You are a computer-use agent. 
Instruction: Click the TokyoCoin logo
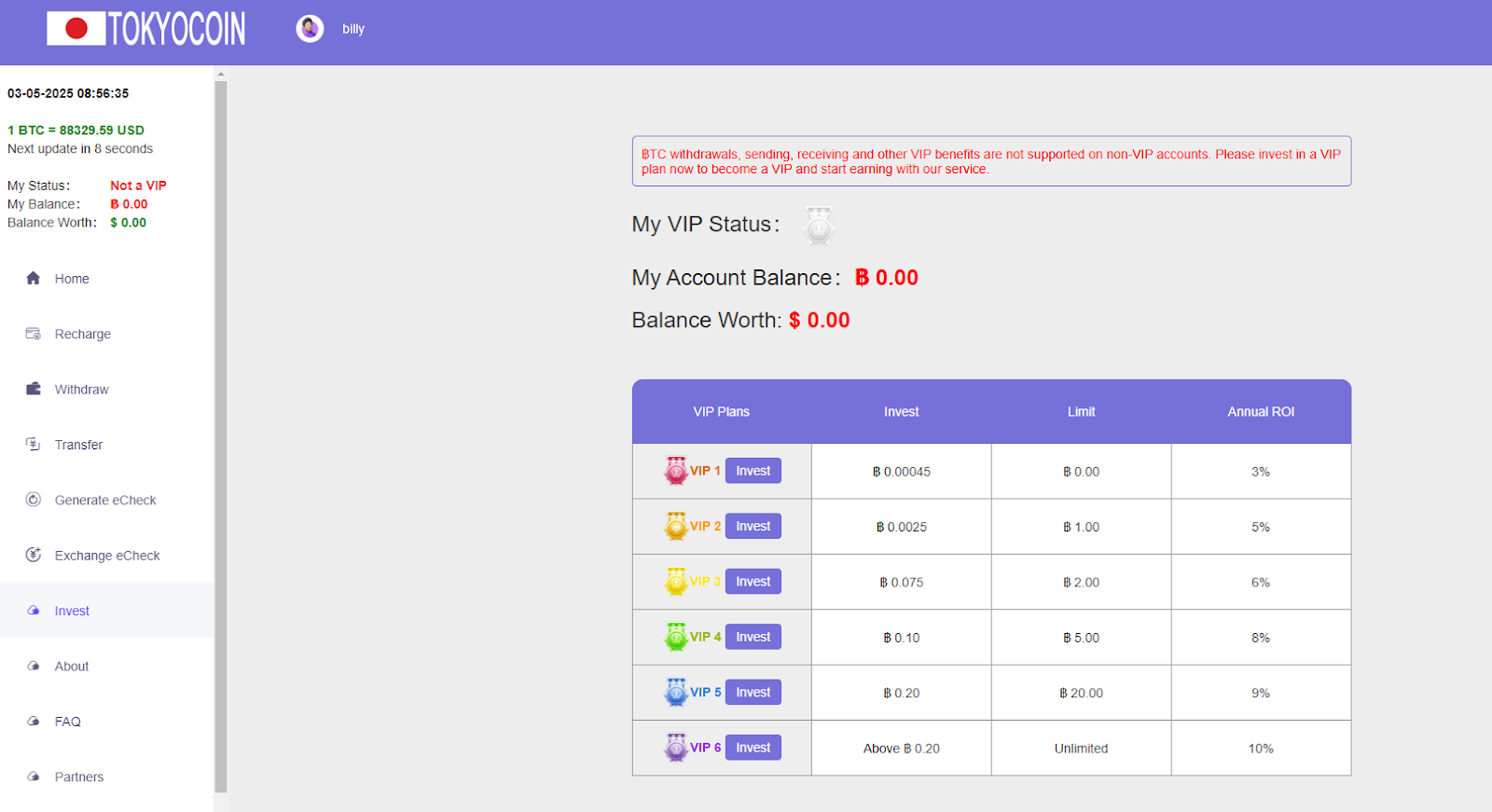click(146, 29)
